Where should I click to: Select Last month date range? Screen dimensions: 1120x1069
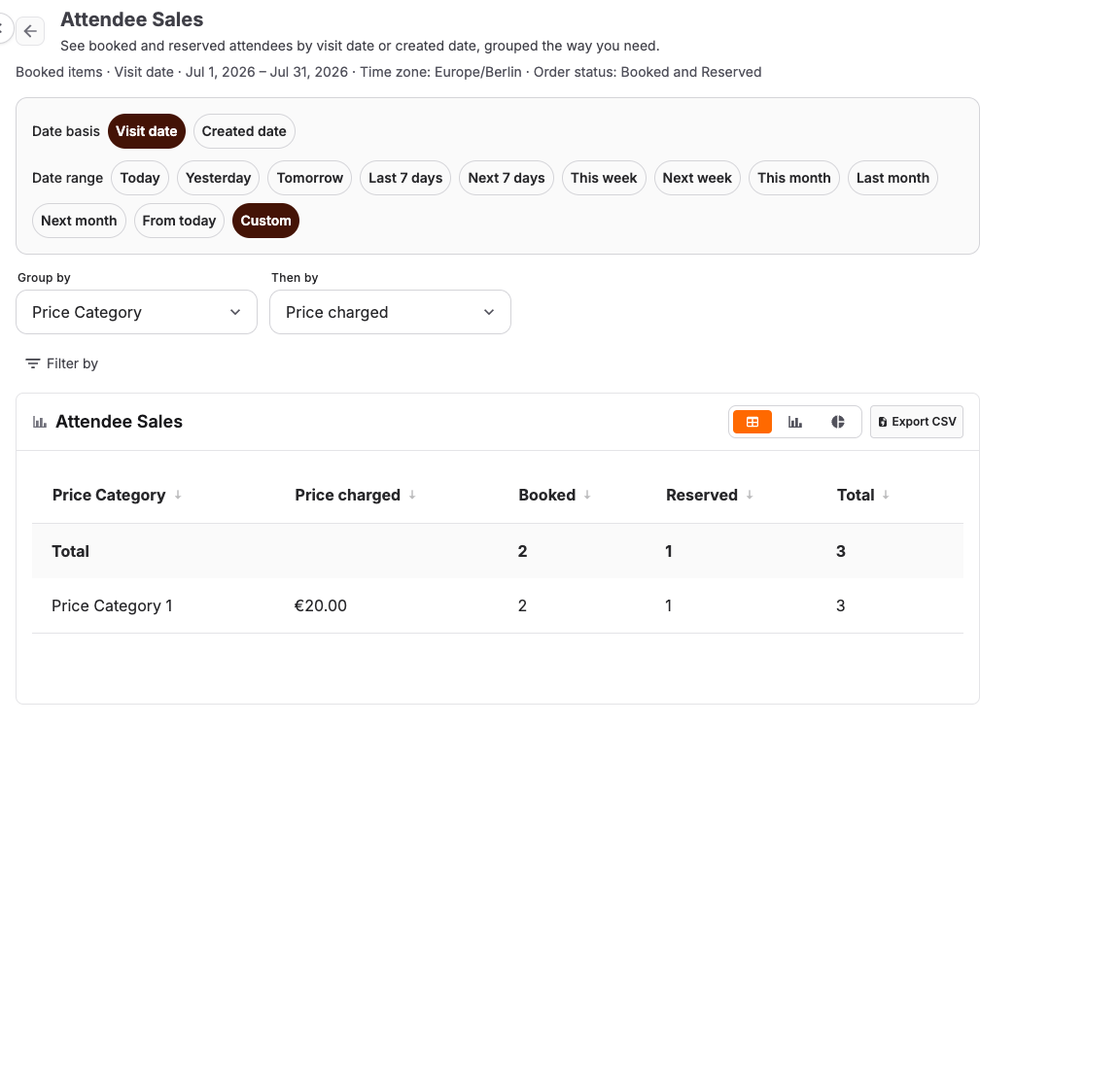(x=892, y=178)
